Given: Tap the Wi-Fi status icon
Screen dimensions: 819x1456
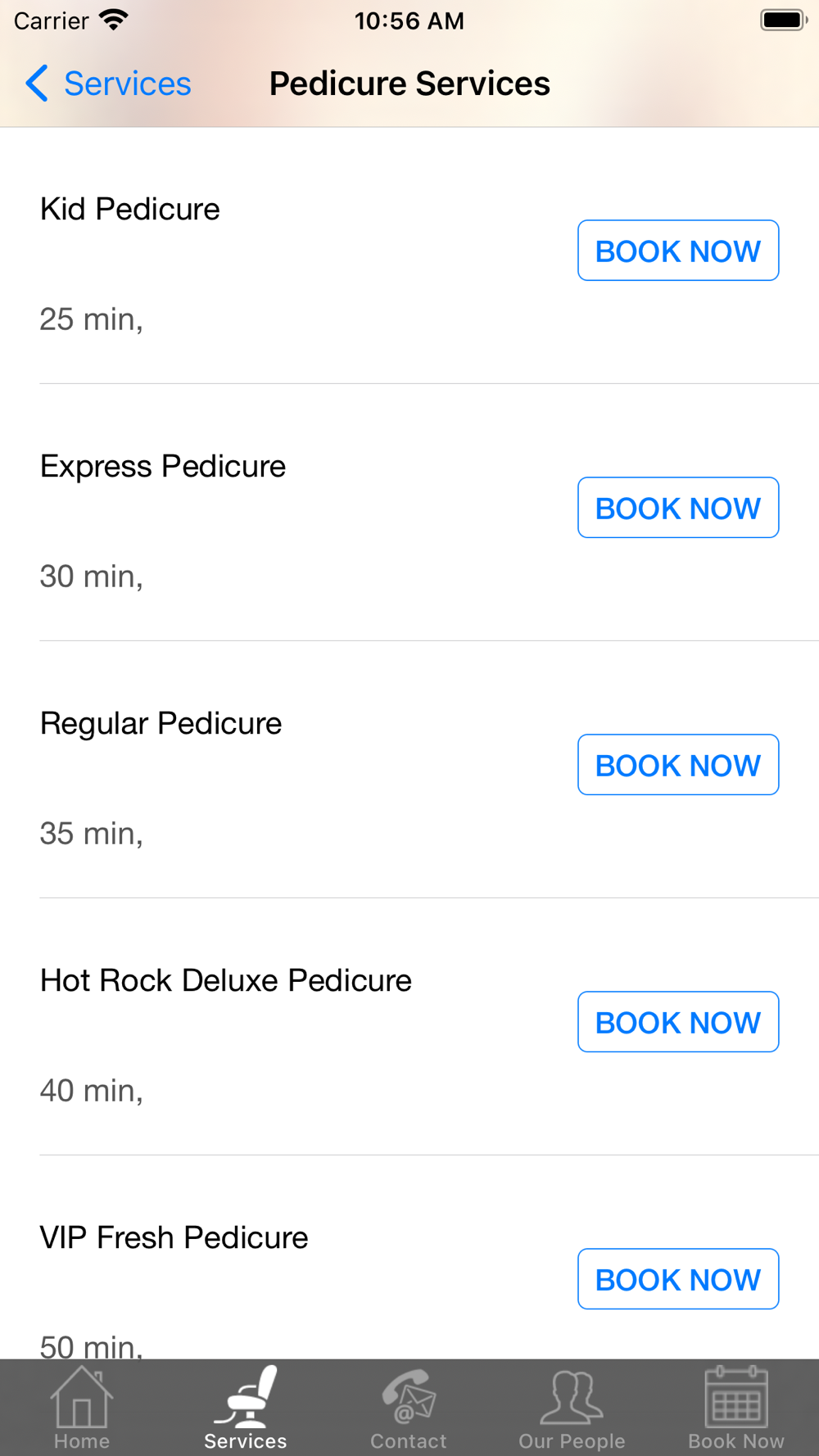Looking at the screenshot, I should [114, 20].
